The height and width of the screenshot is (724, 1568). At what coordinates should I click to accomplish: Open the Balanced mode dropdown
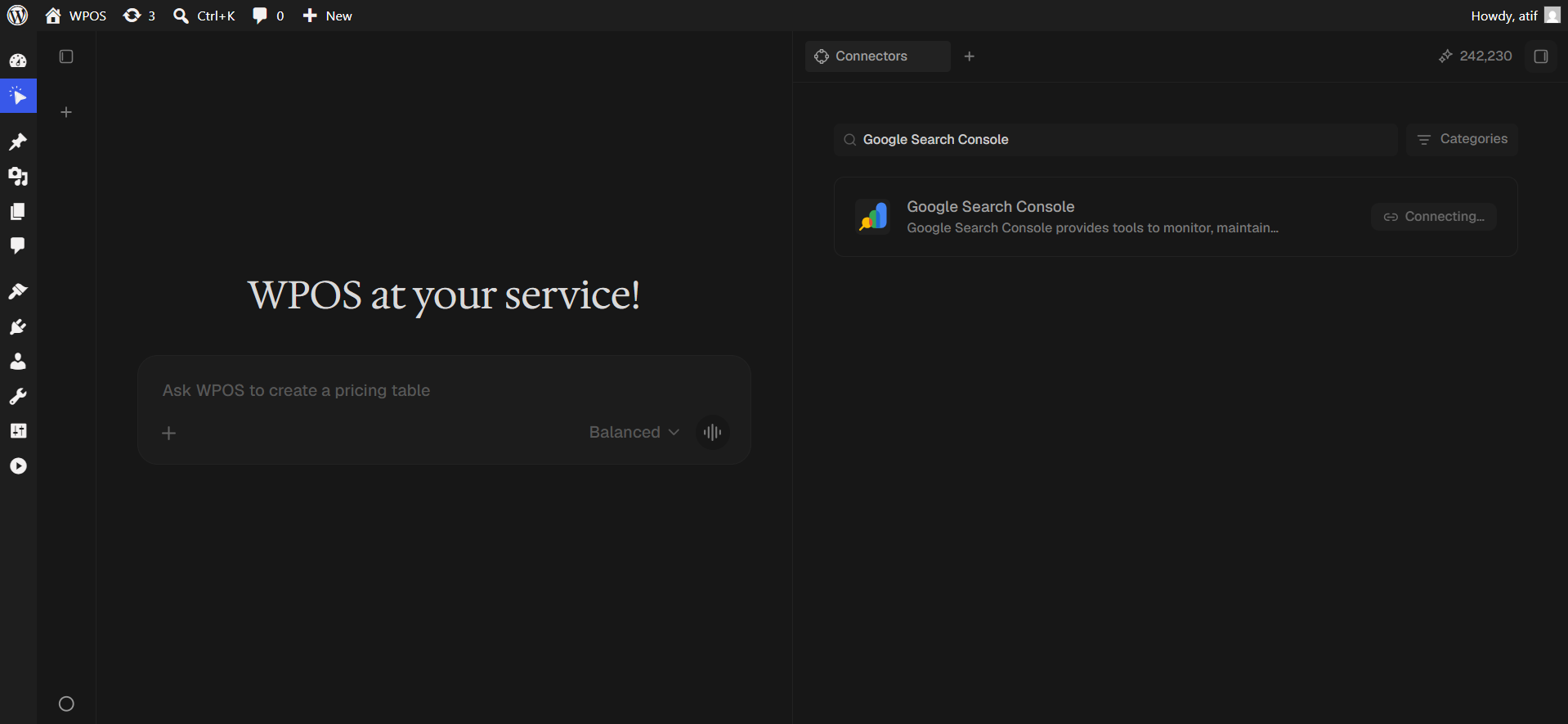(x=634, y=432)
